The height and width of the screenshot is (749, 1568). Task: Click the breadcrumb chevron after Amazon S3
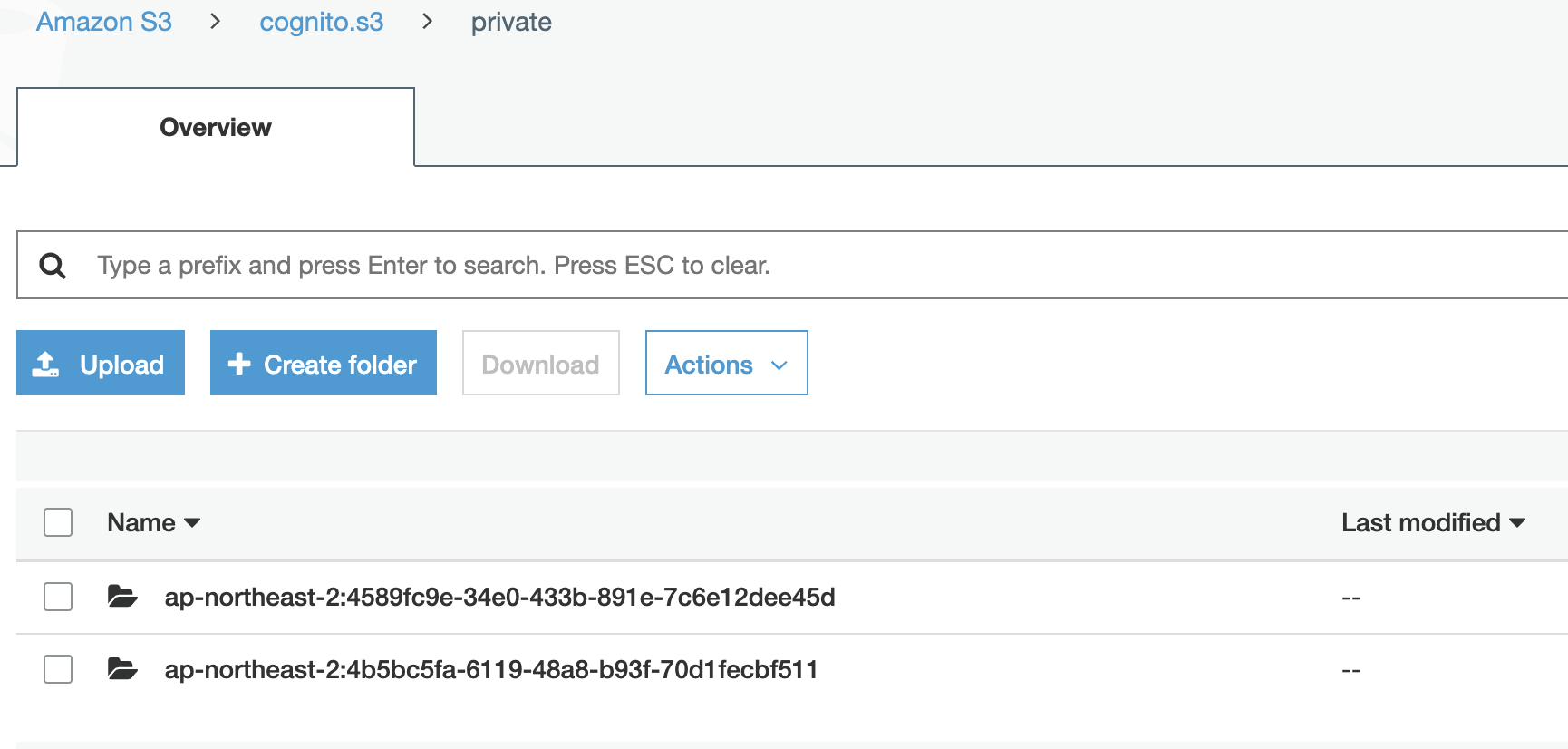coord(216,21)
